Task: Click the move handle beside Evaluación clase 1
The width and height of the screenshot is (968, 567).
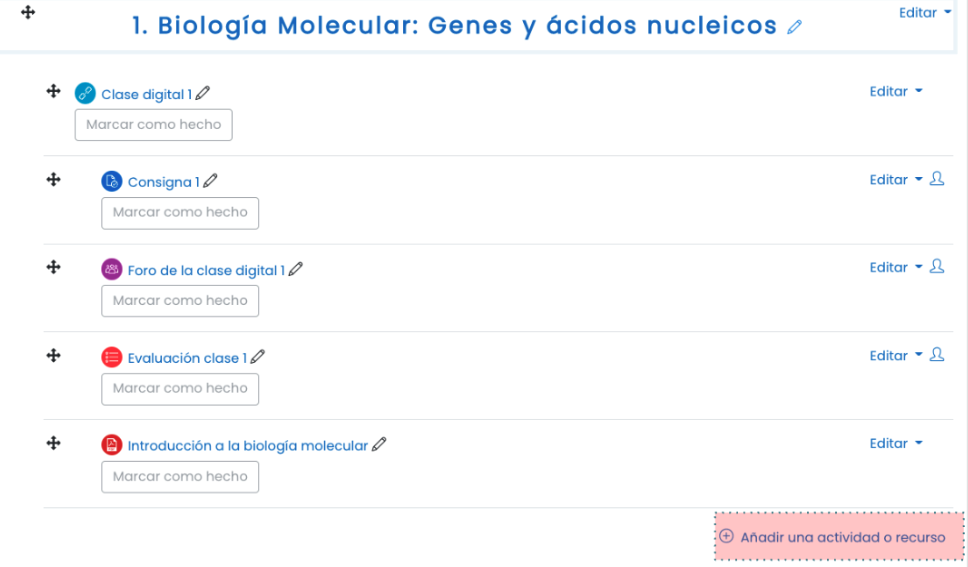Action: (54, 355)
